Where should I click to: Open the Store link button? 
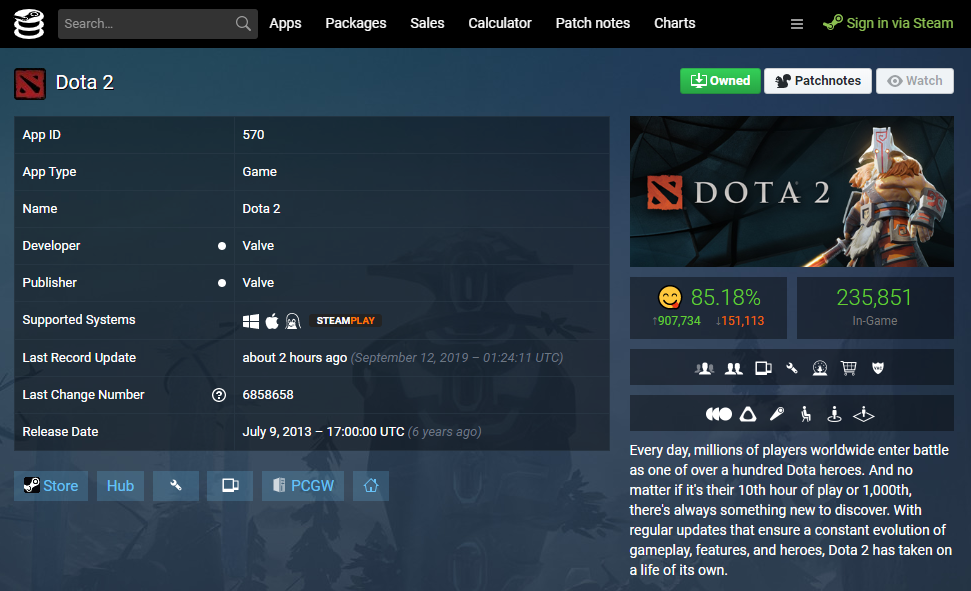[x=51, y=486]
